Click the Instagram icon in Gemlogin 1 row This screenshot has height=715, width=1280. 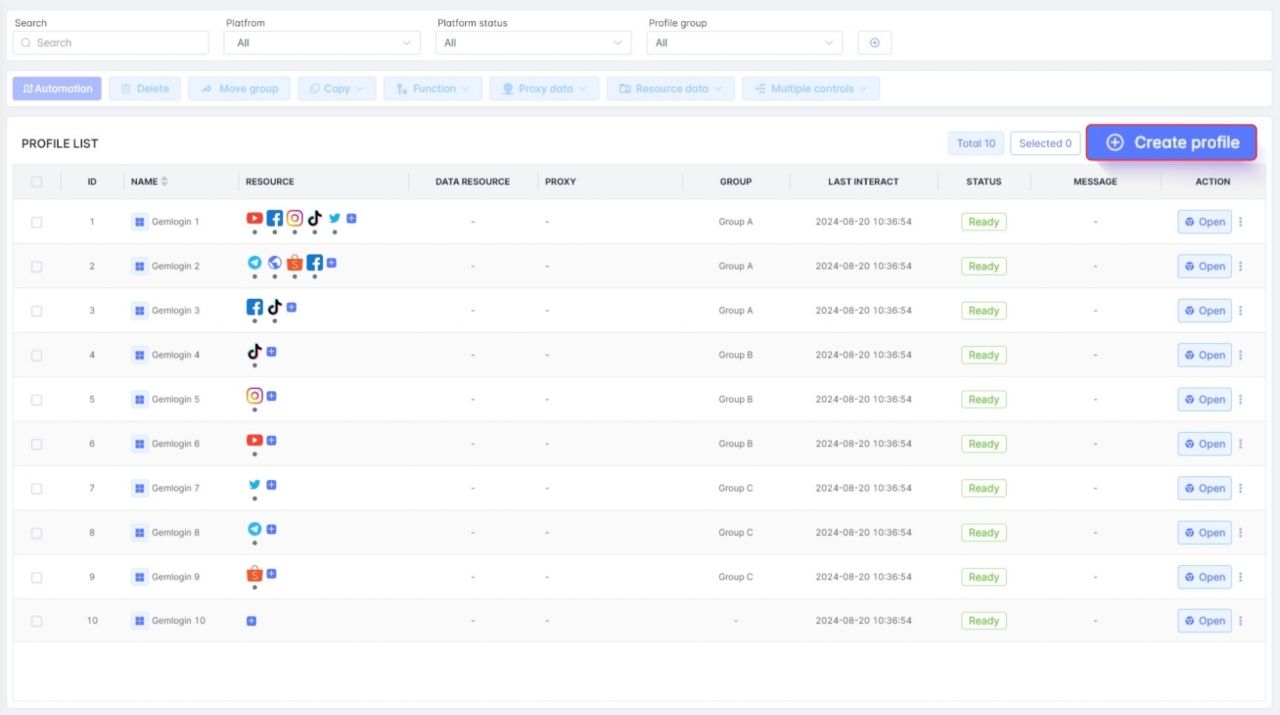click(294, 218)
